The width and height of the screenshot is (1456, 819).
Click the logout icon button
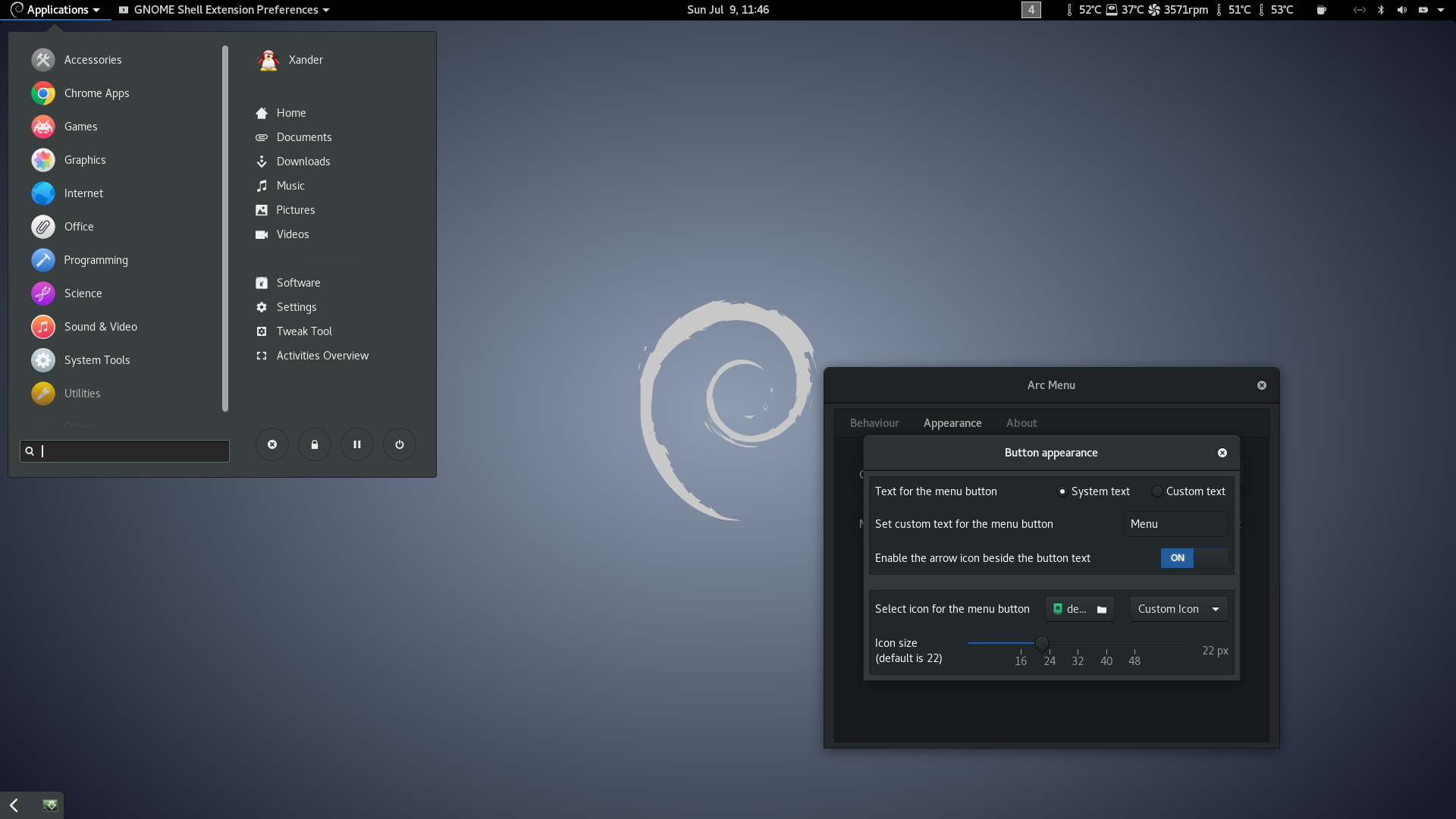pos(272,445)
